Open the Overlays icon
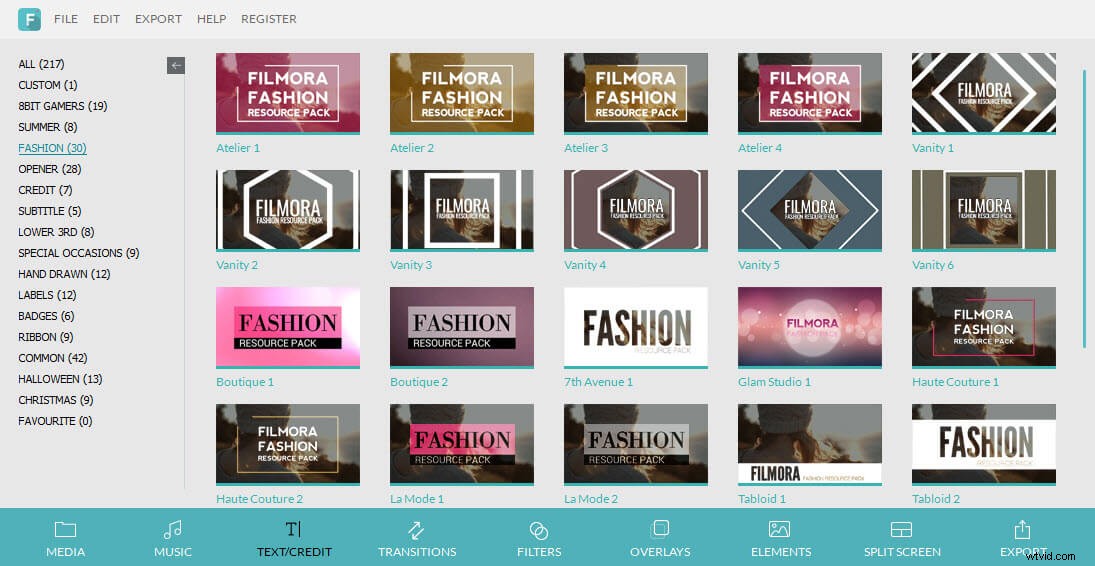Image resolution: width=1095 pixels, height=566 pixels. (660, 529)
